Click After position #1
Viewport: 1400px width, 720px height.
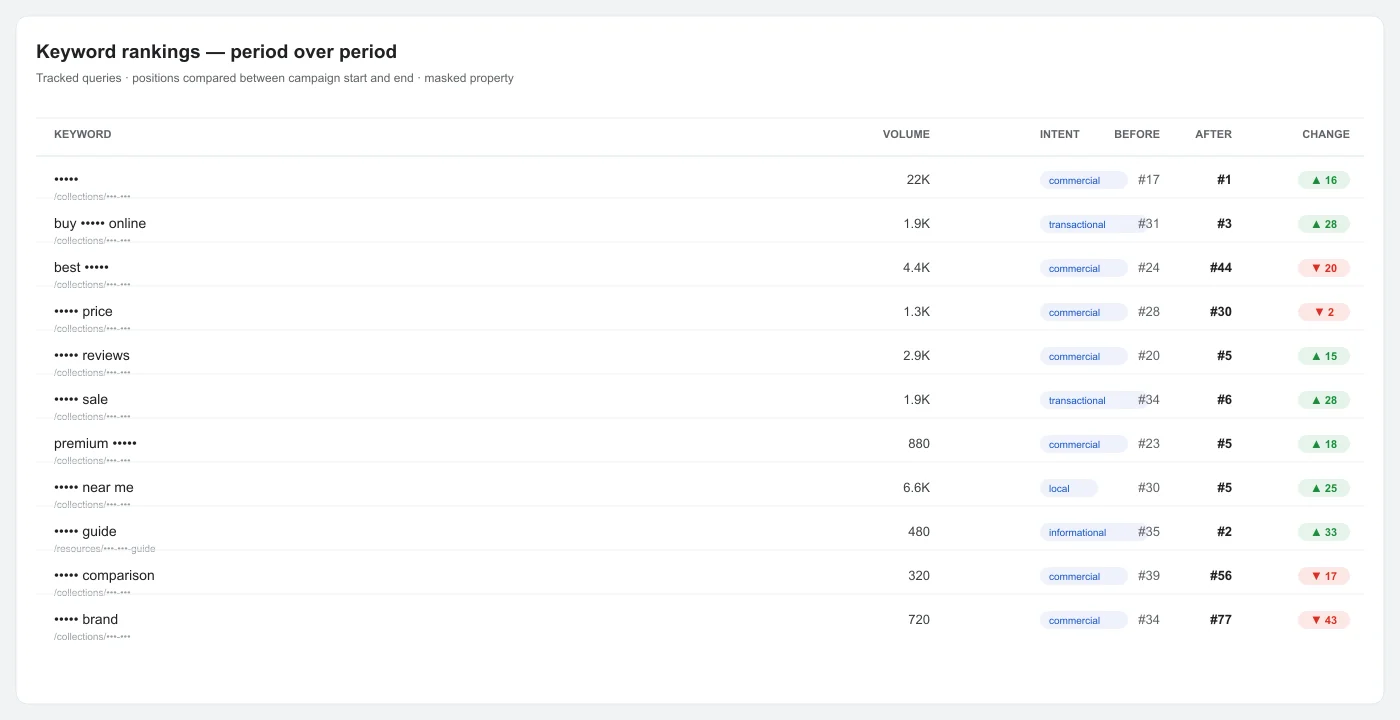point(1224,180)
